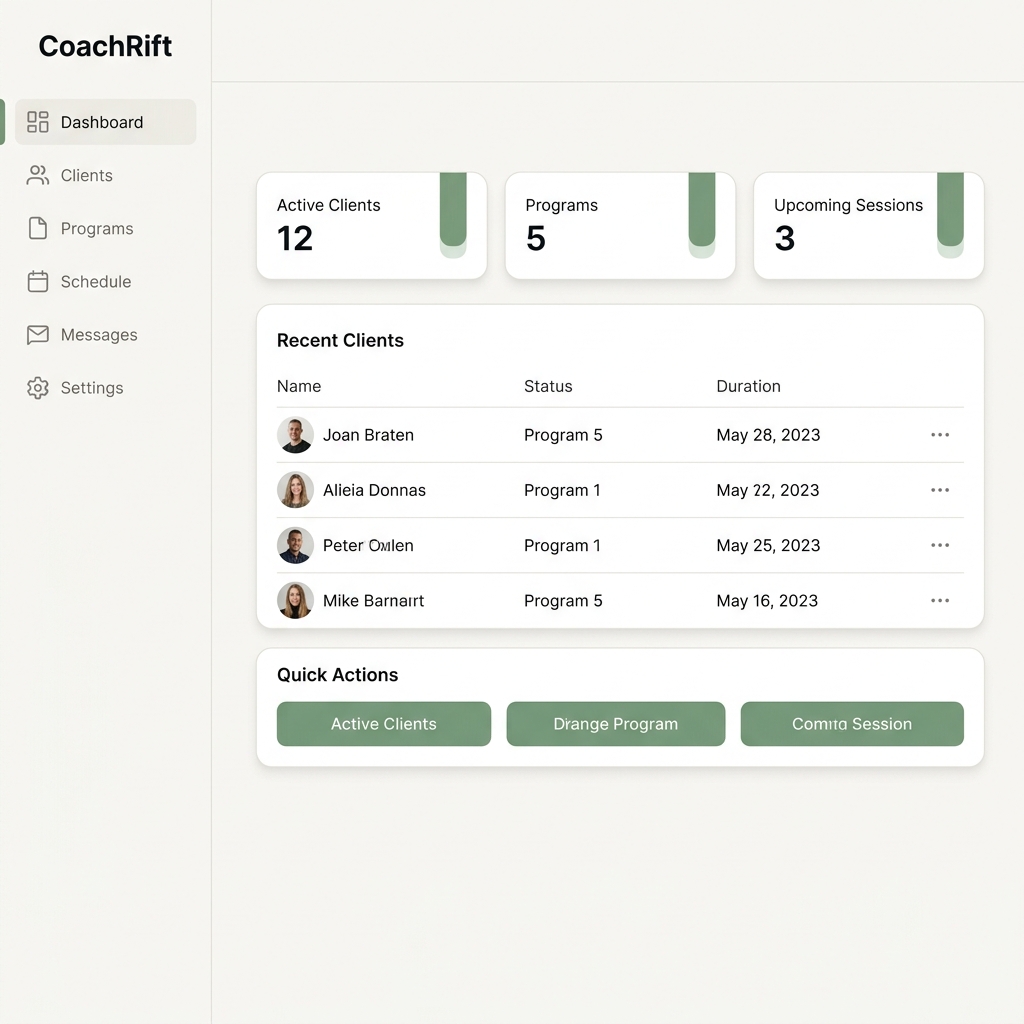The width and height of the screenshot is (1024, 1024).
Task: Select the name Peter Omlen
Action: pos(368,545)
